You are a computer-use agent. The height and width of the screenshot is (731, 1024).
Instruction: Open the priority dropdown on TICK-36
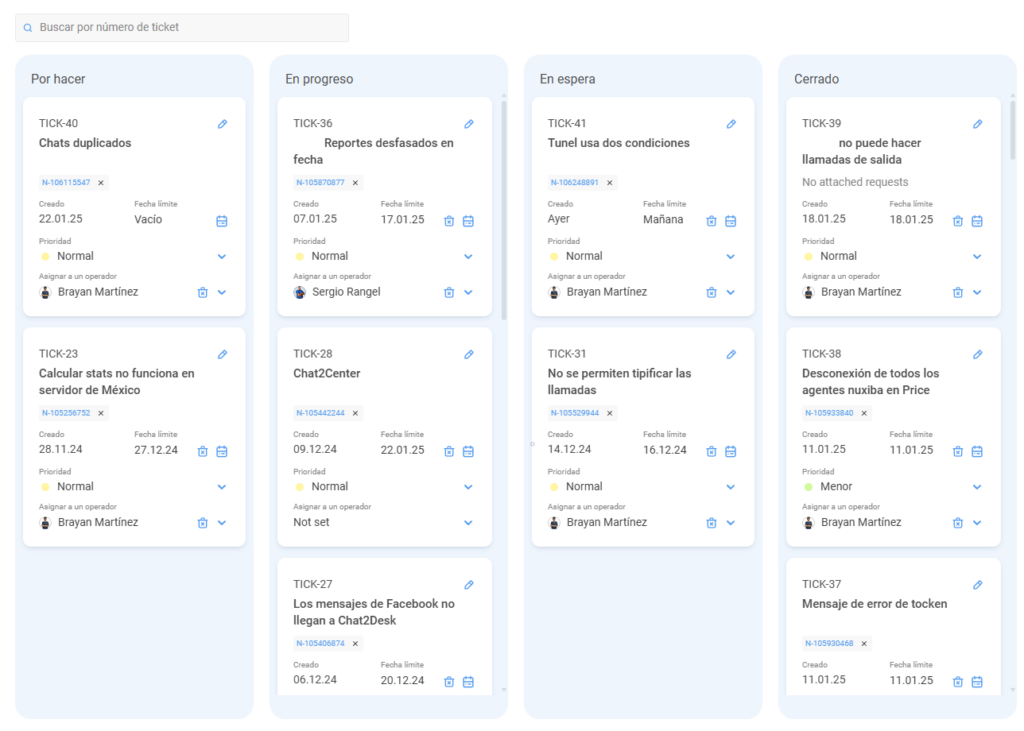(x=468, y=257)
